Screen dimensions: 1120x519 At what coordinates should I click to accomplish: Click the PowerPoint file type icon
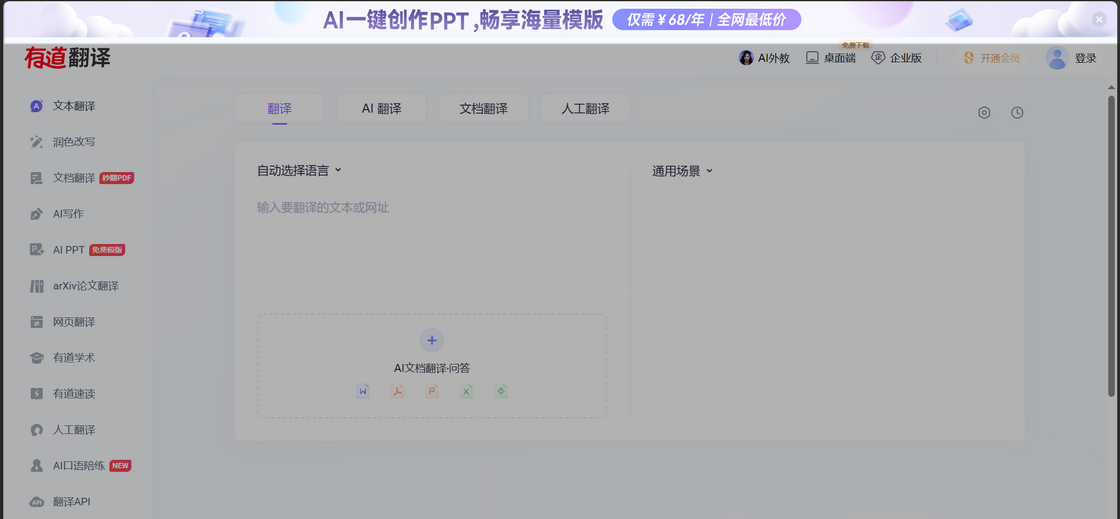click(x=431, y=391)
